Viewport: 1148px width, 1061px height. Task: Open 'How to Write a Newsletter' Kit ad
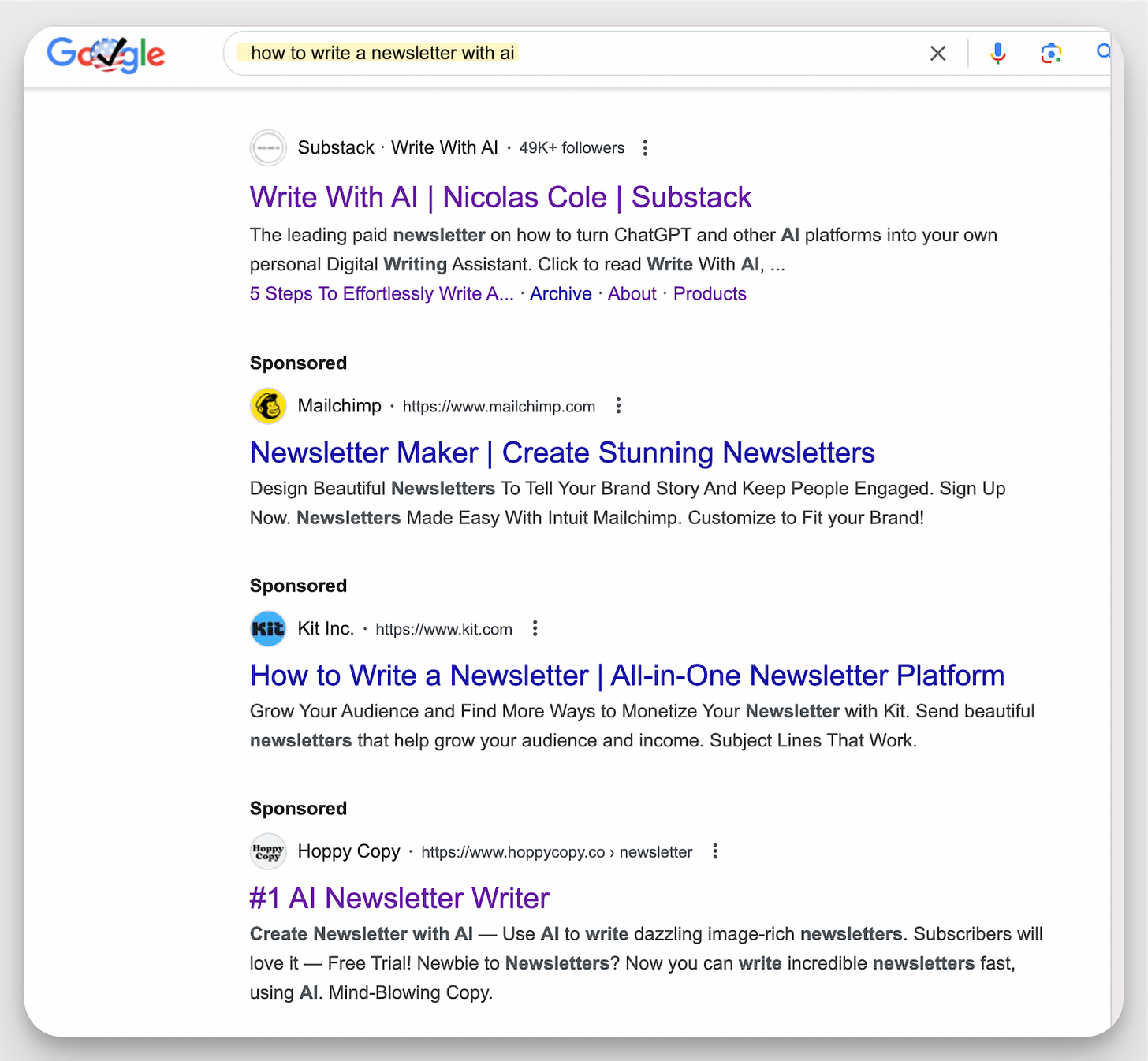[627, 676]
